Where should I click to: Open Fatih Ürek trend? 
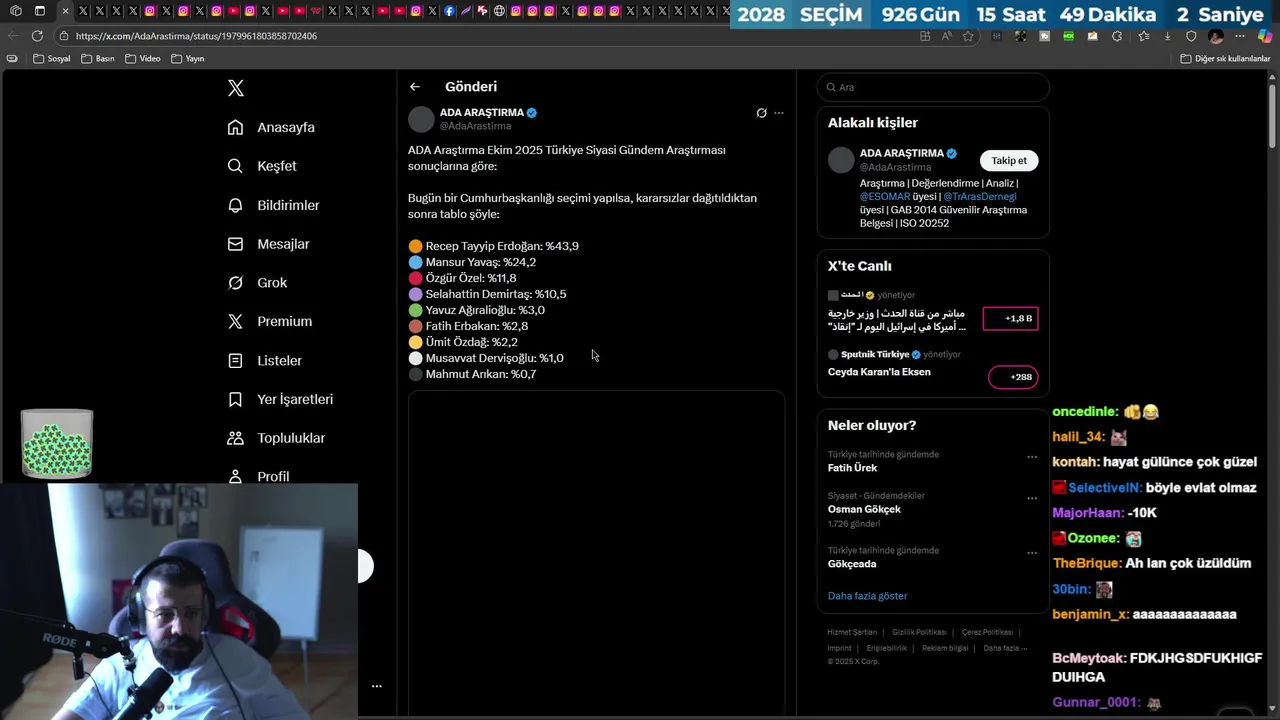point(852,468)
